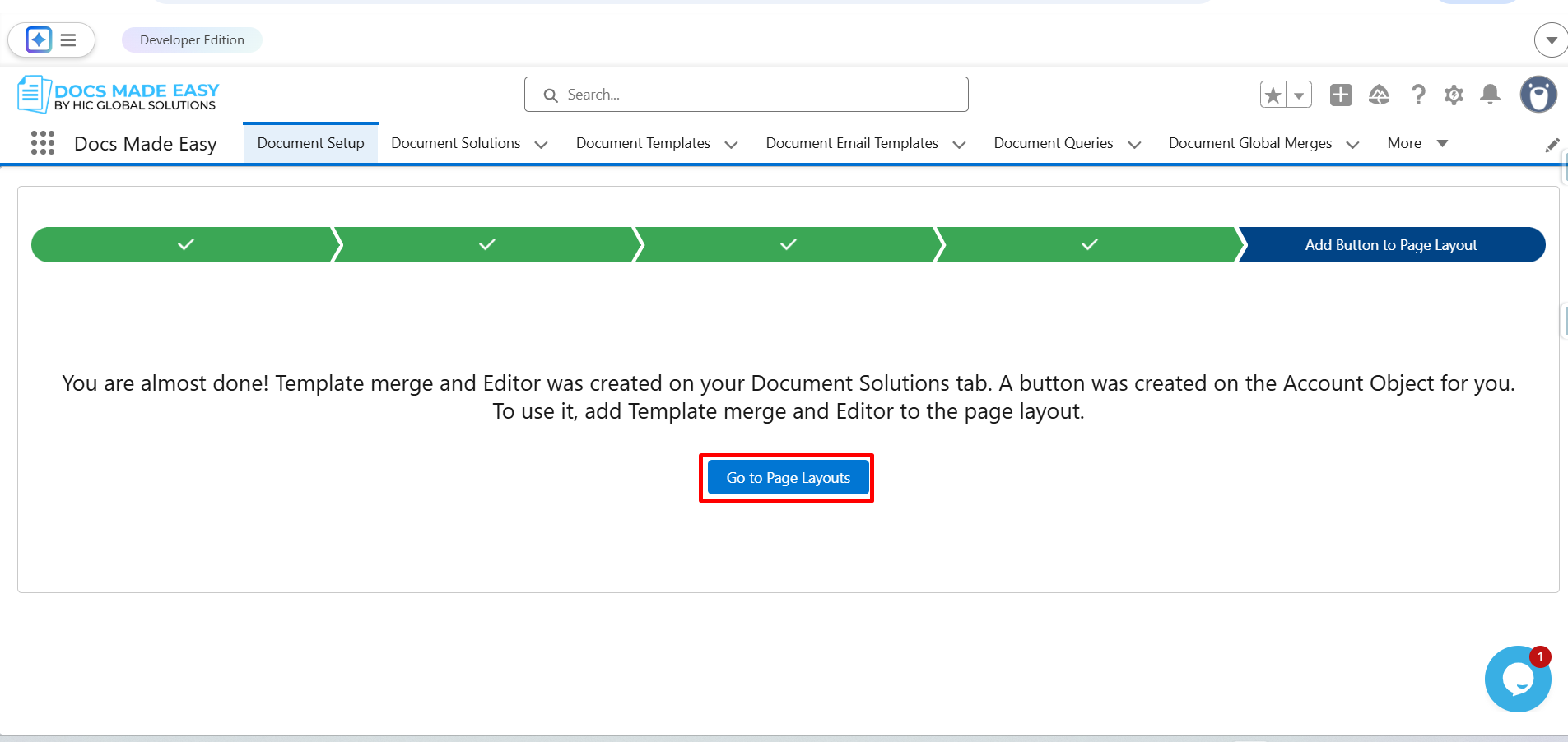The image size is (1568, 742).
Task: Click the Favorites star icon
Action: 1273,95
